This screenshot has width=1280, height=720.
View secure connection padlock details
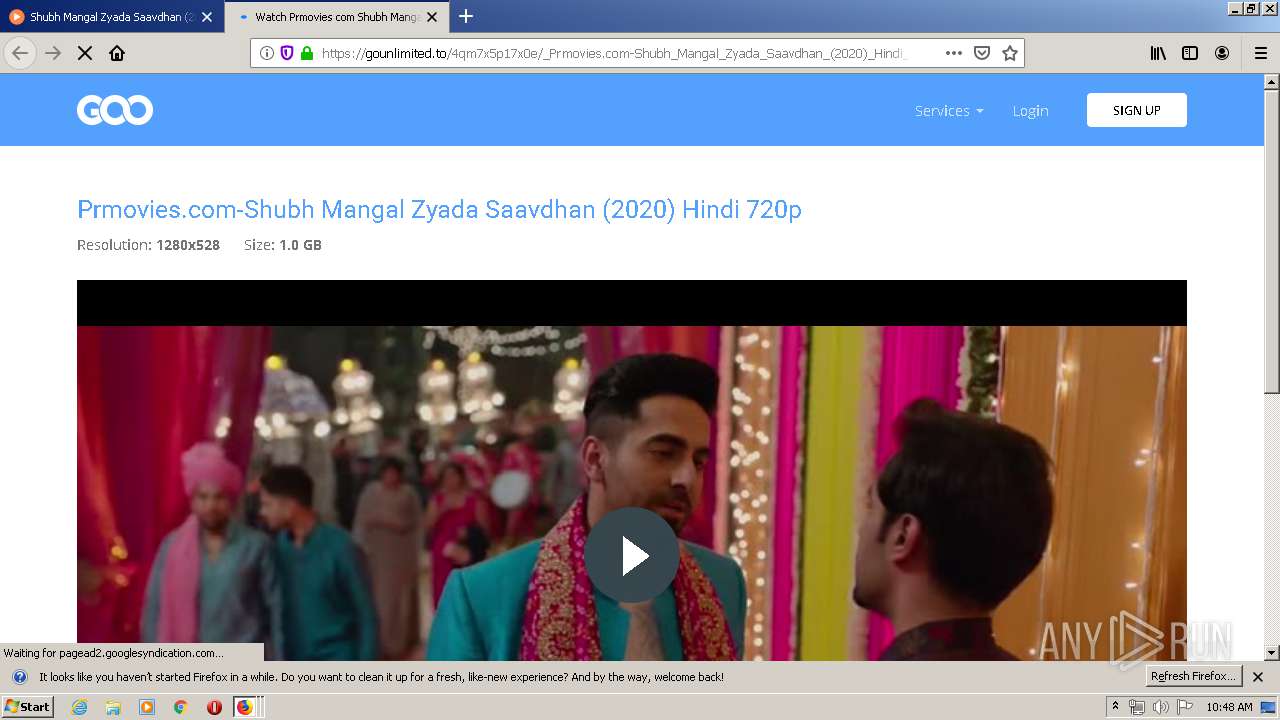307,53
